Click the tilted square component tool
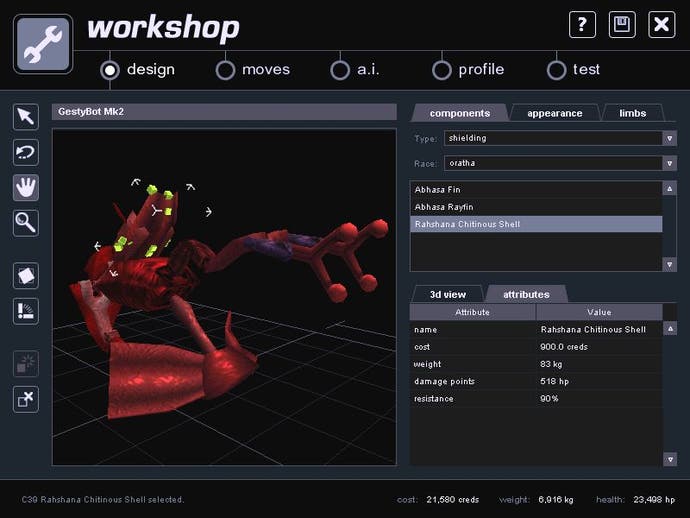This screenshot has width=690, height=518. (26, 276)
